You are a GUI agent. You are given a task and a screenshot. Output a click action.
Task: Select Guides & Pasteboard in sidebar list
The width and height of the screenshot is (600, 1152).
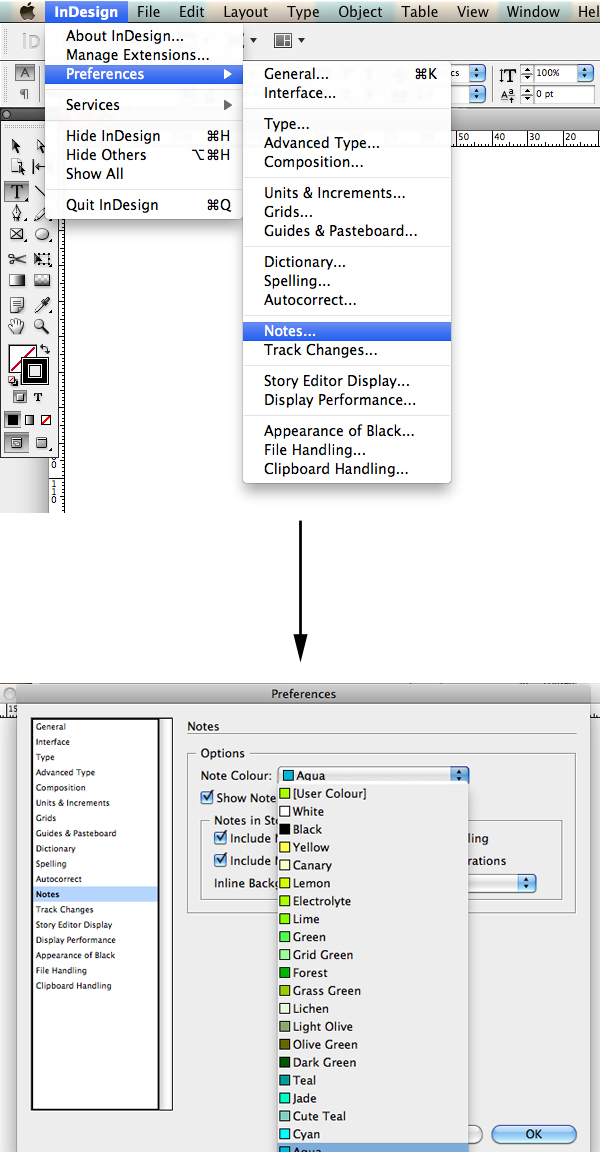95,833
